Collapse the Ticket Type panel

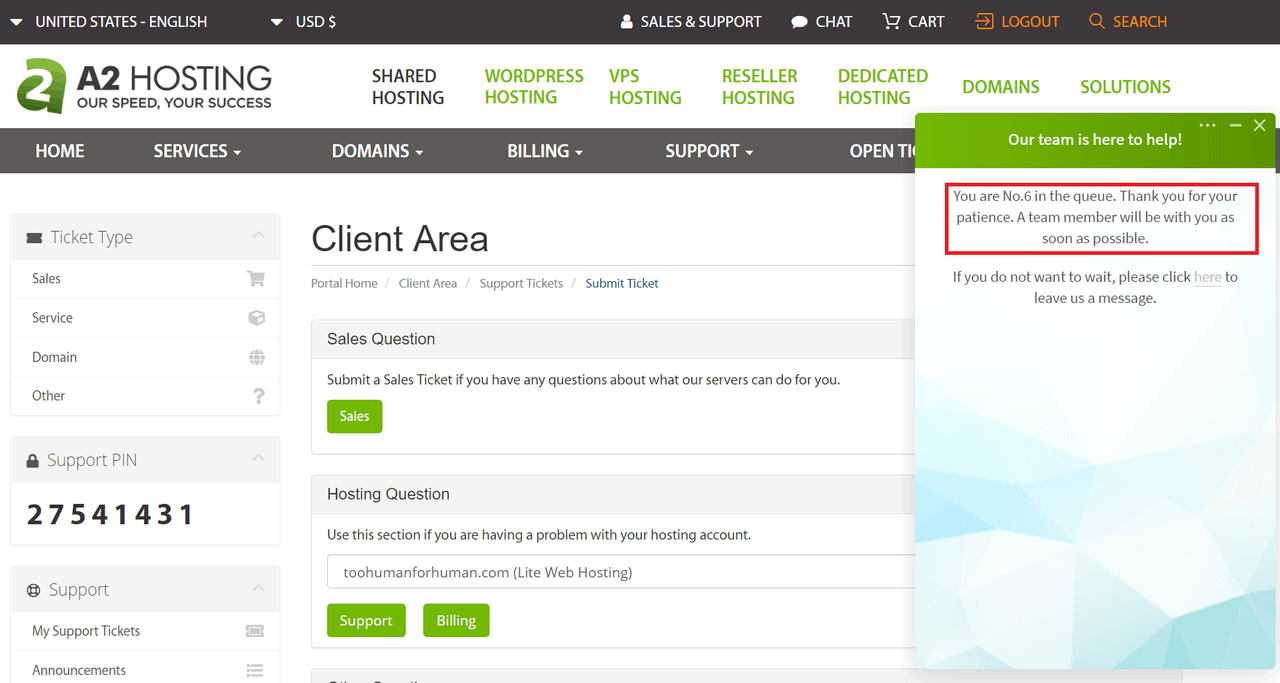[x=258, y=236]
